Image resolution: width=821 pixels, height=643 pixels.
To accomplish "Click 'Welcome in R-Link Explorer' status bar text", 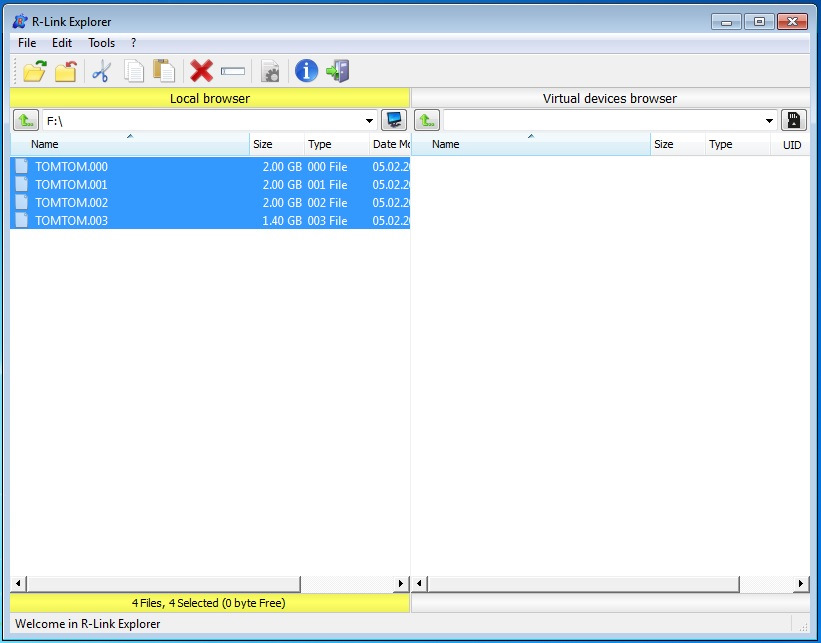I will pyautogui.click(x=87, y=624).
